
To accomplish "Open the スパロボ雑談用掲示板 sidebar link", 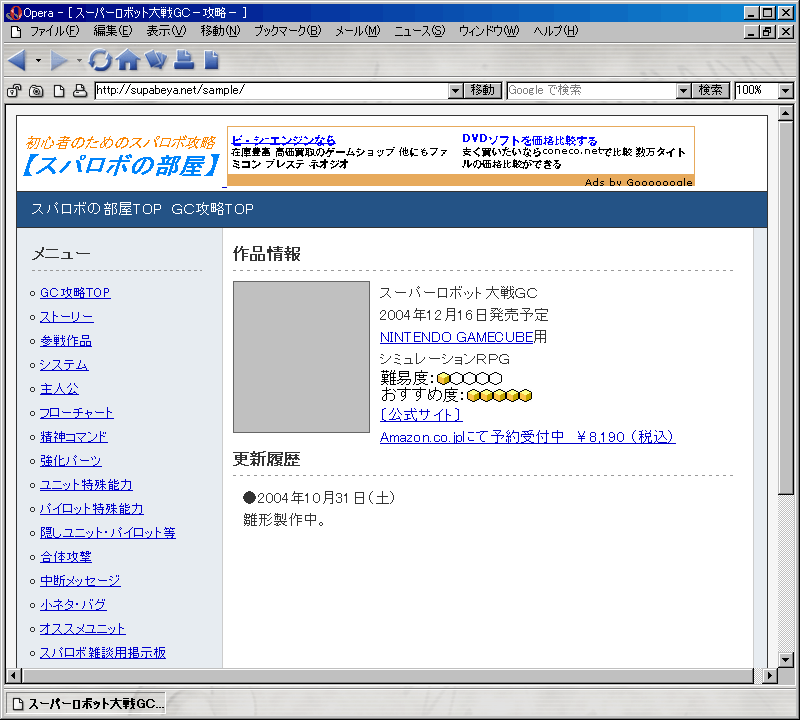I will click(x=103, y=653).
